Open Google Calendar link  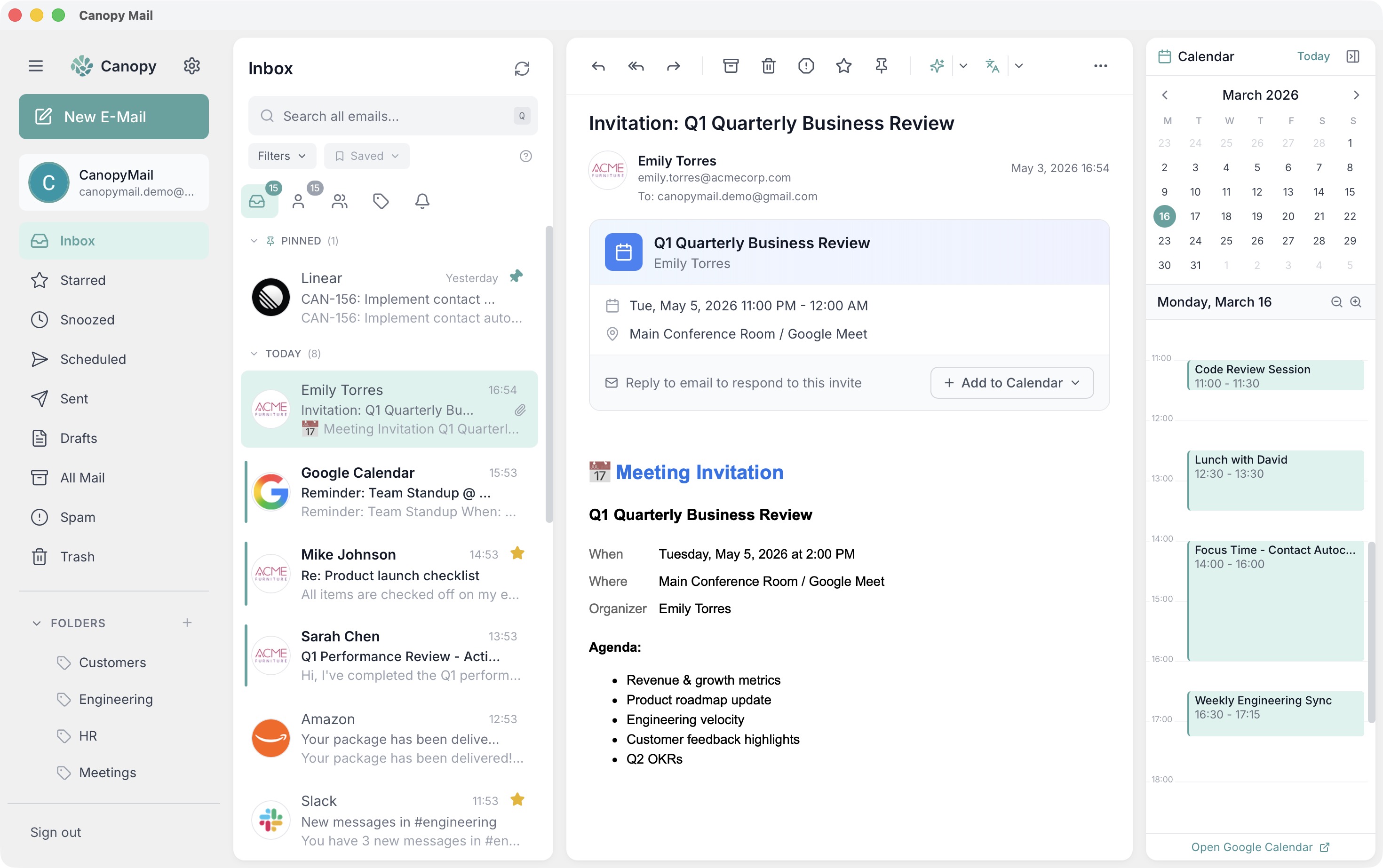click(x=1260, y=847)
